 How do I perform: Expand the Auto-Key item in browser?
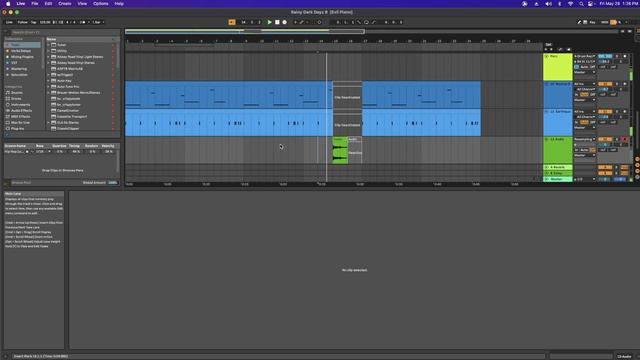[x=48, y=81]
